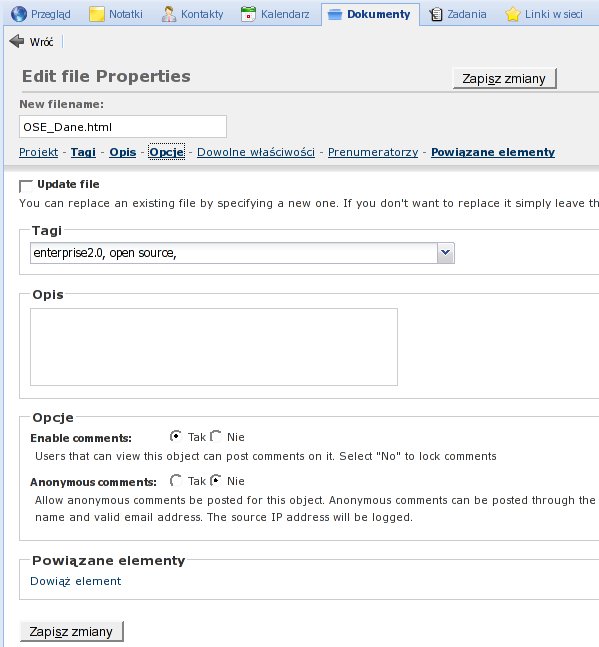Click the Dokumenty folder icon
This screenshot has width=599, height=647.
pyautogui.click(x=335, y=14)
